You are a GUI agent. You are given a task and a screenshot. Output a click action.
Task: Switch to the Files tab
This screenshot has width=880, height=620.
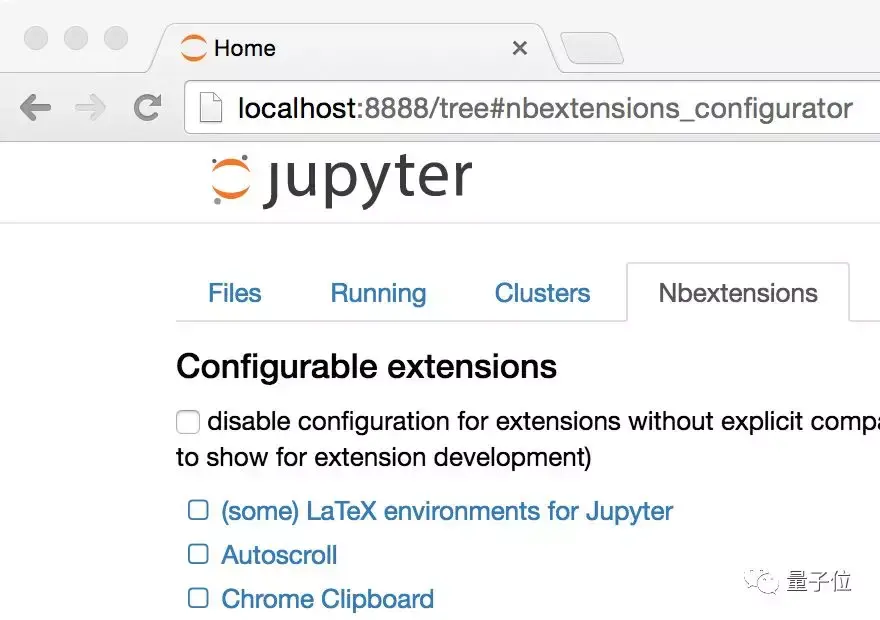pyautogui.click(x=234, y=293)
